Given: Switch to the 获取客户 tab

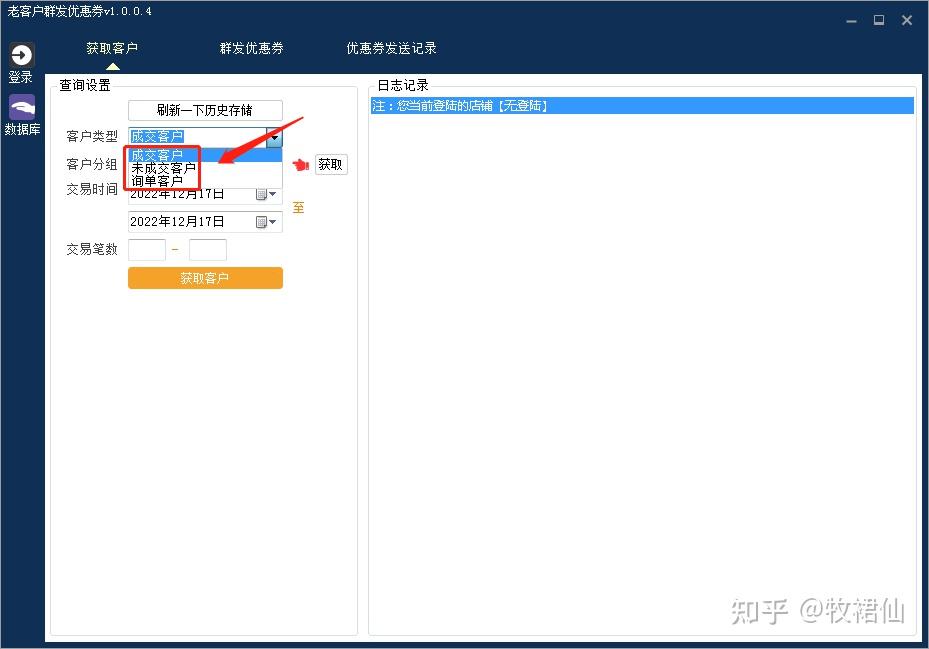Looking at the screenshot, I should click(112, 48).
